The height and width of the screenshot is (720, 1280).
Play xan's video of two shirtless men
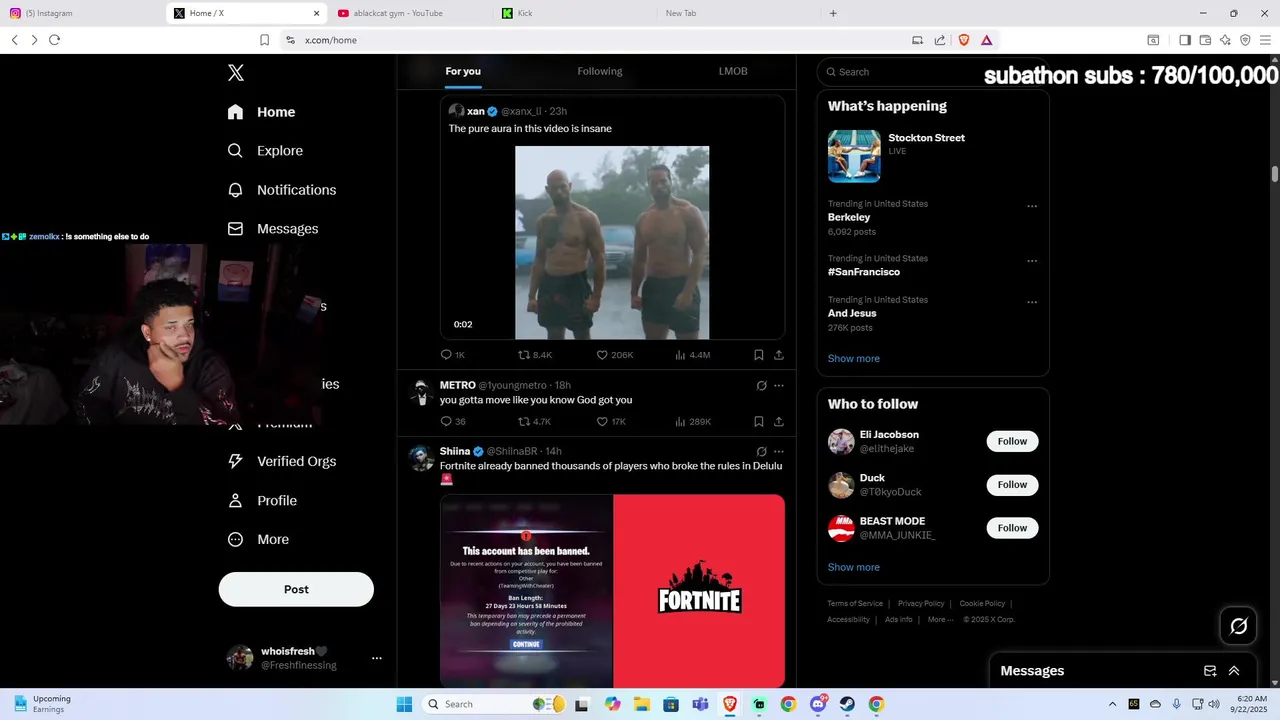[612, 243]
